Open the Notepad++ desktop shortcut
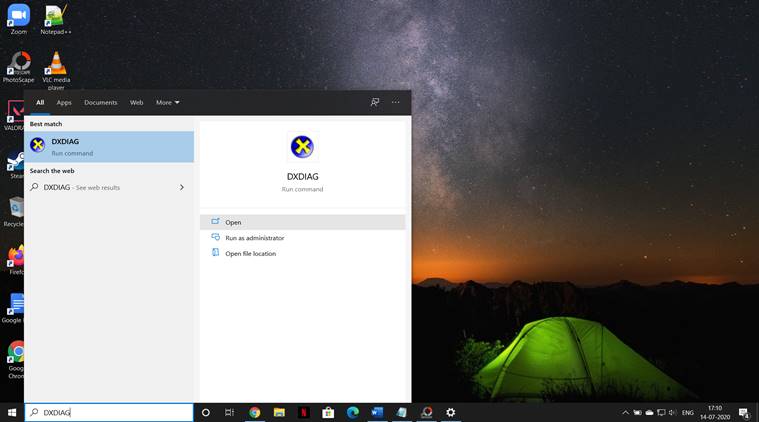 pos(55,19)
